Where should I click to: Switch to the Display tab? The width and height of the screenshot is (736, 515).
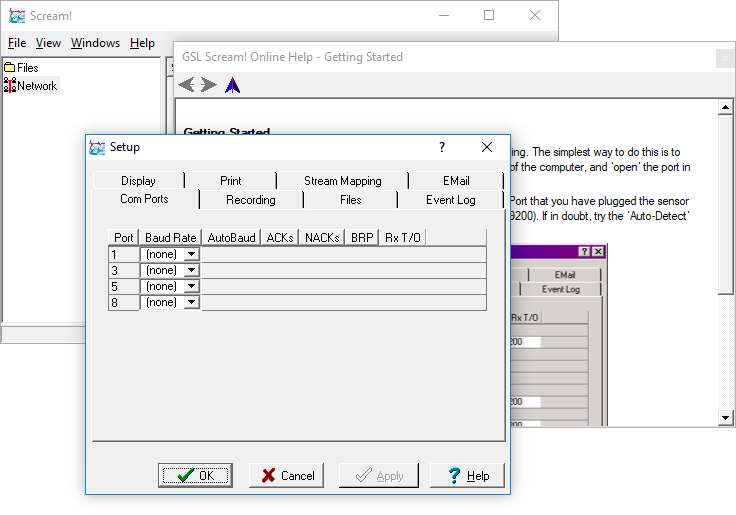138,181
